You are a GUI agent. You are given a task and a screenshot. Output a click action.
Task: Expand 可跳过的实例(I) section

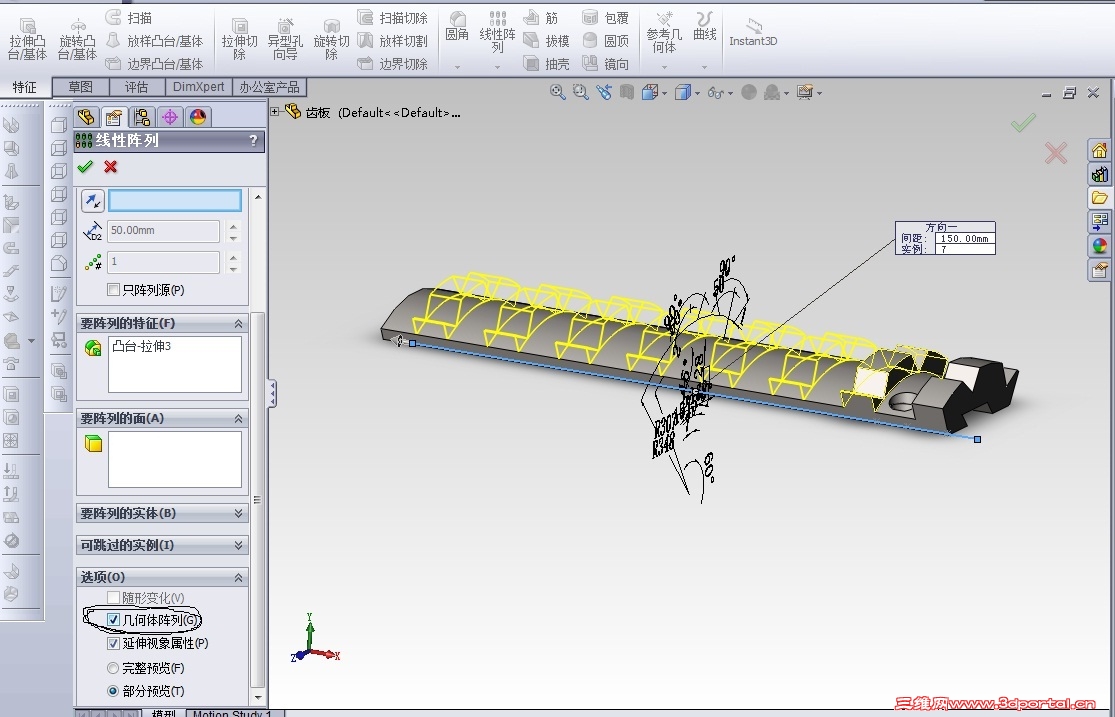pyautogui.click(x=238, y=546)
